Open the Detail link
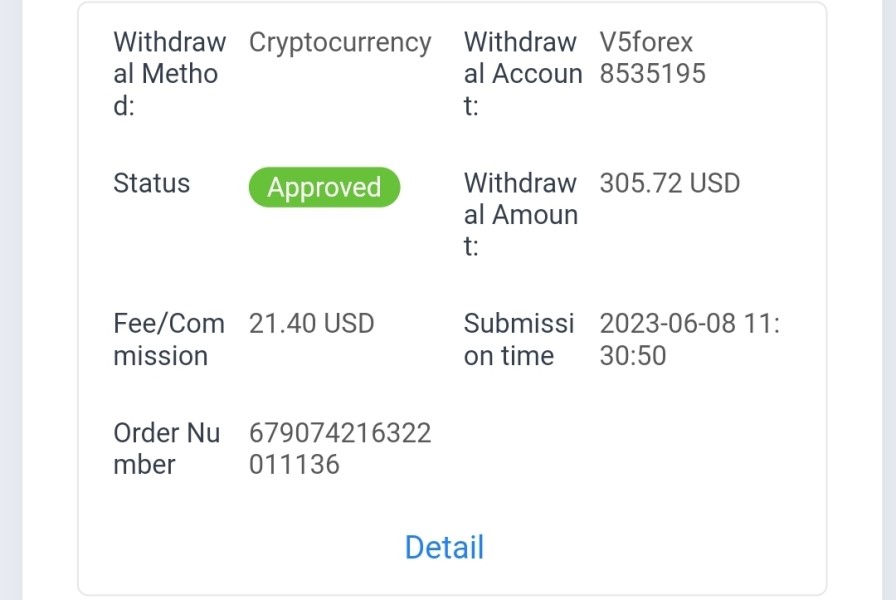896x600 pixels. [444, 547]
